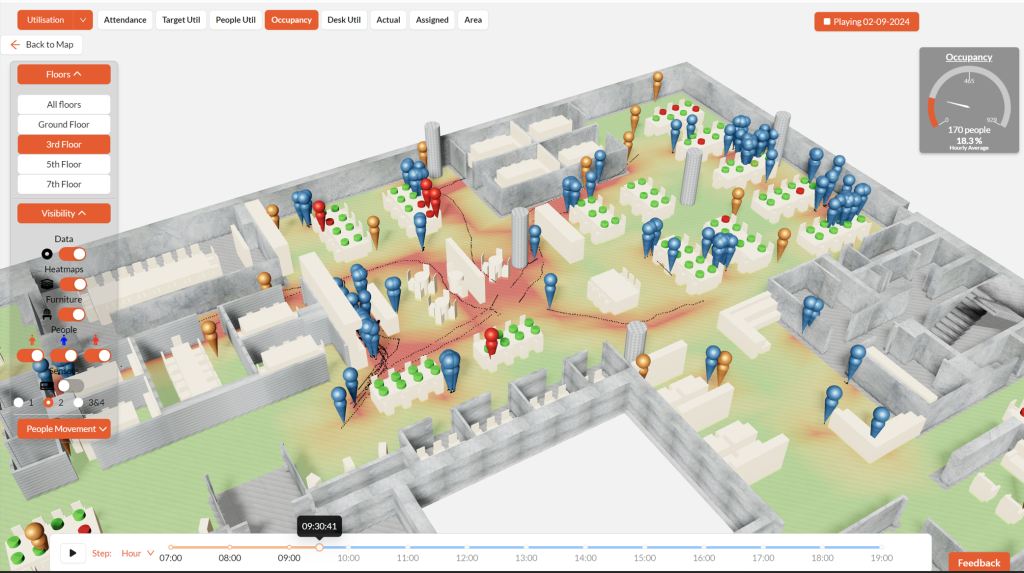
Task: Open the Utilisation dropdown arrow
Action: coord(83,20)
